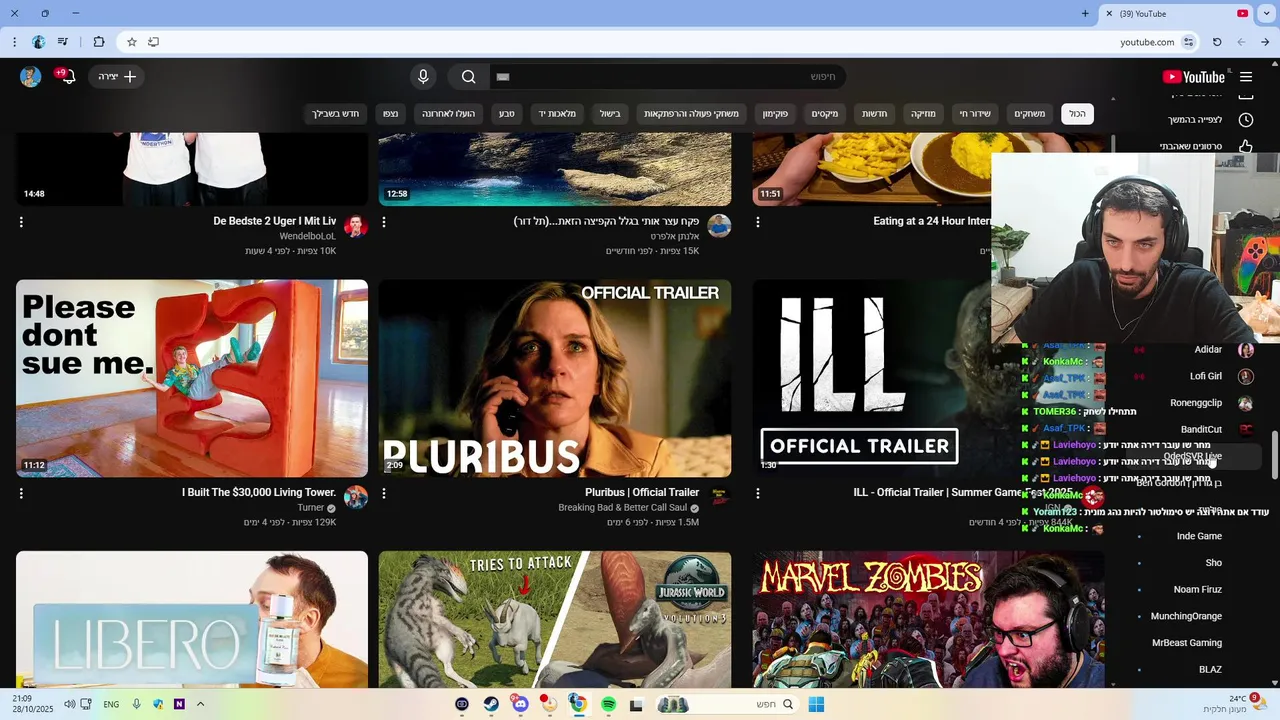
Task: Open the MrBeast Gaming subscription
Action: 1195,643
